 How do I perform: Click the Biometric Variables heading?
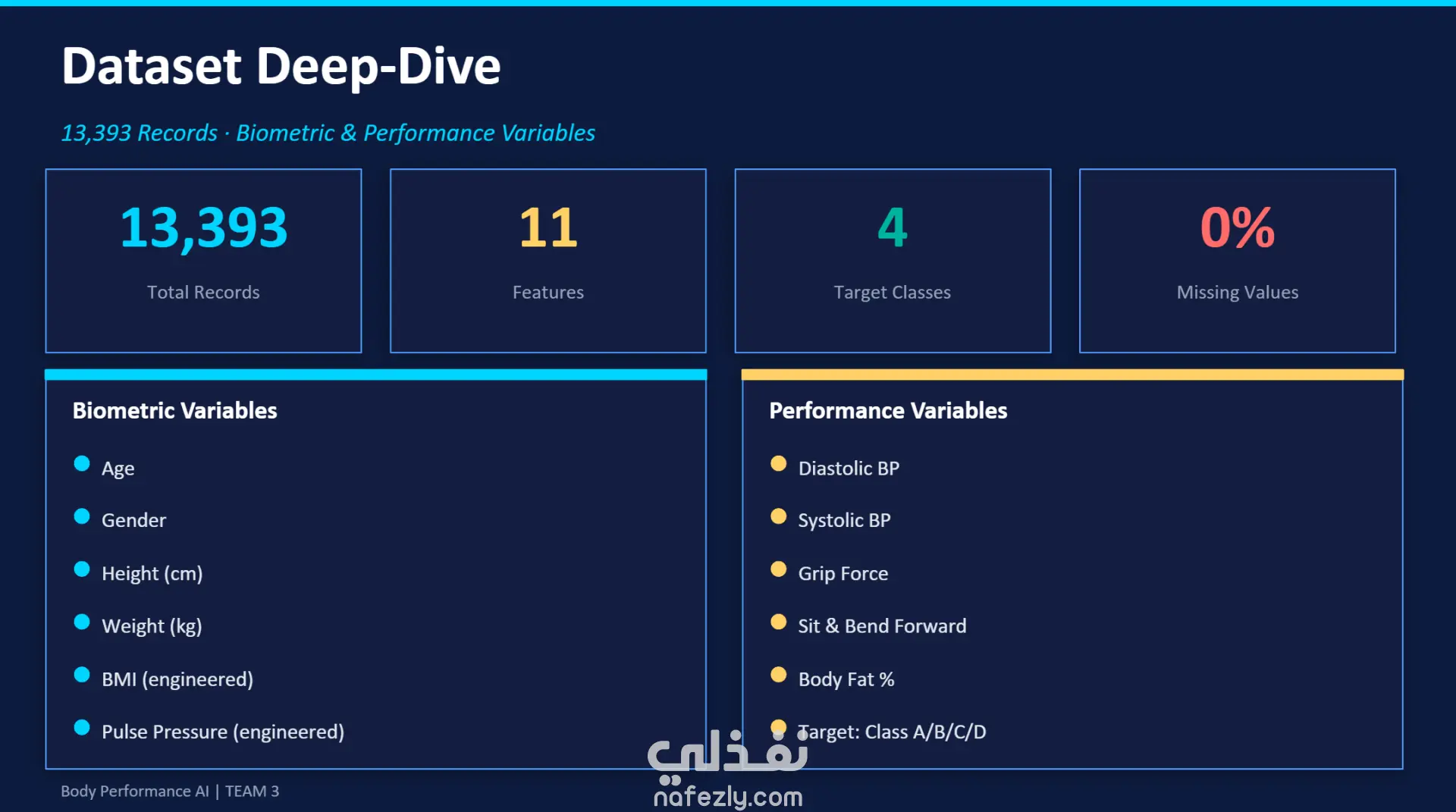click(174, 410)
